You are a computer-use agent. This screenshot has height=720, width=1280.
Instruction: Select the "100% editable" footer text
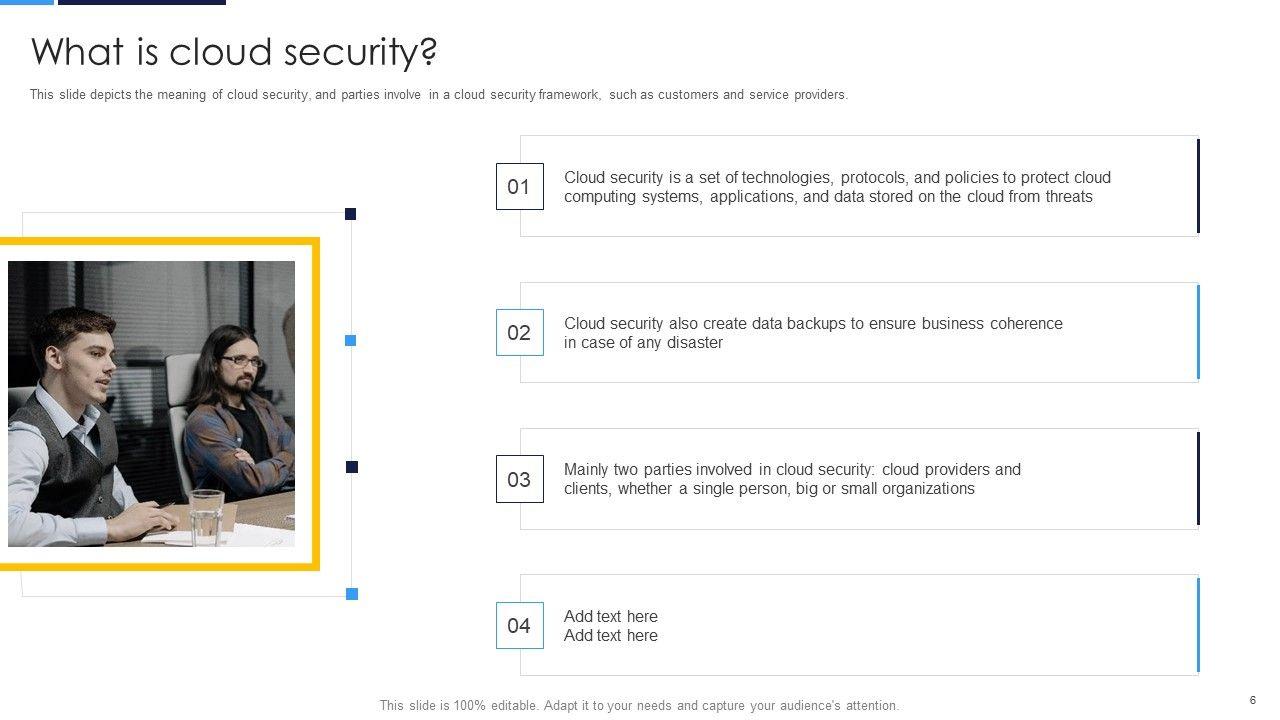[639, 705]
